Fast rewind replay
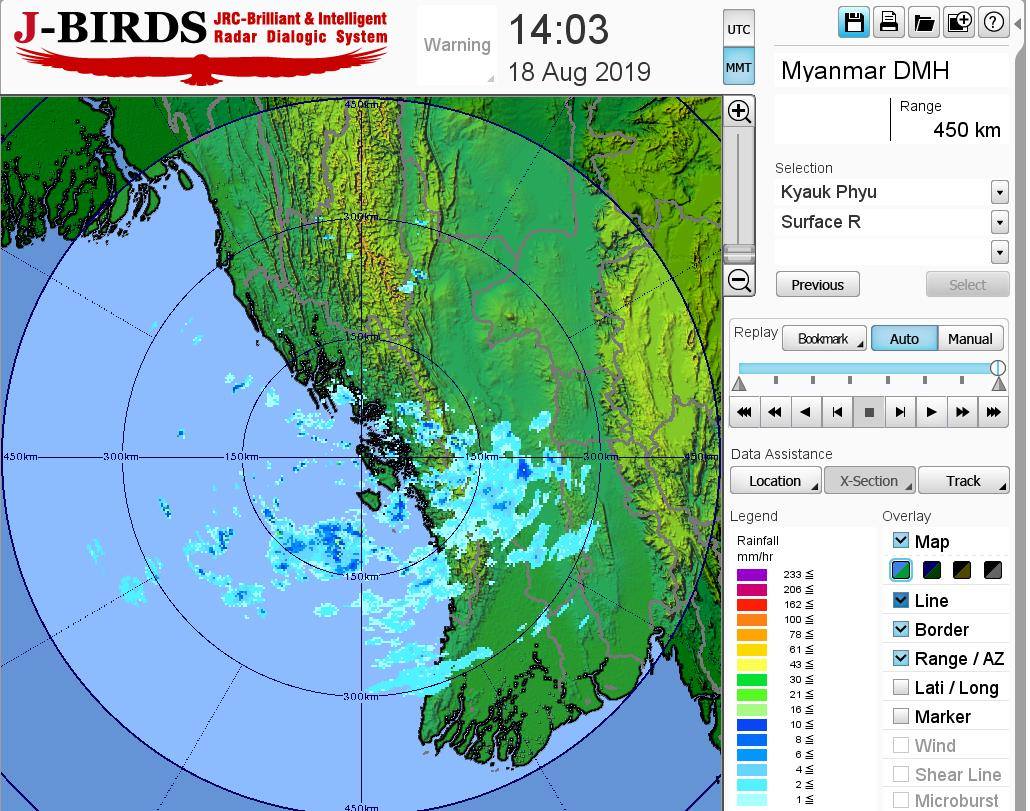This screenshot has width=1030, height=811. tap(775, 412)
